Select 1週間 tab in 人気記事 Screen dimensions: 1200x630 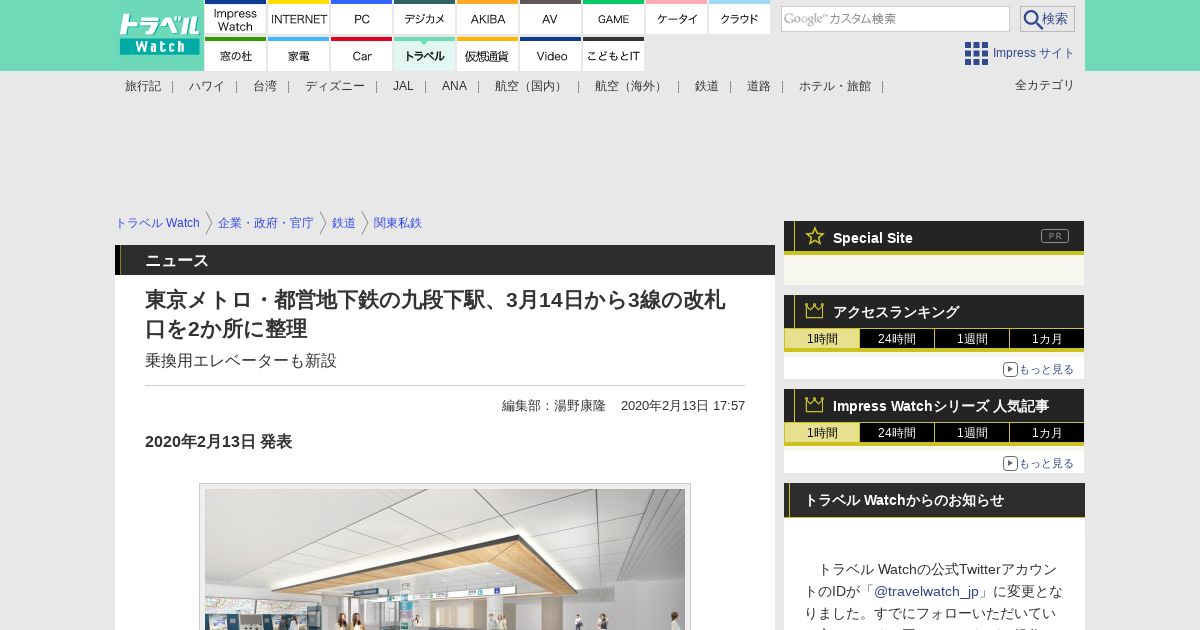[x=972, y=433]
